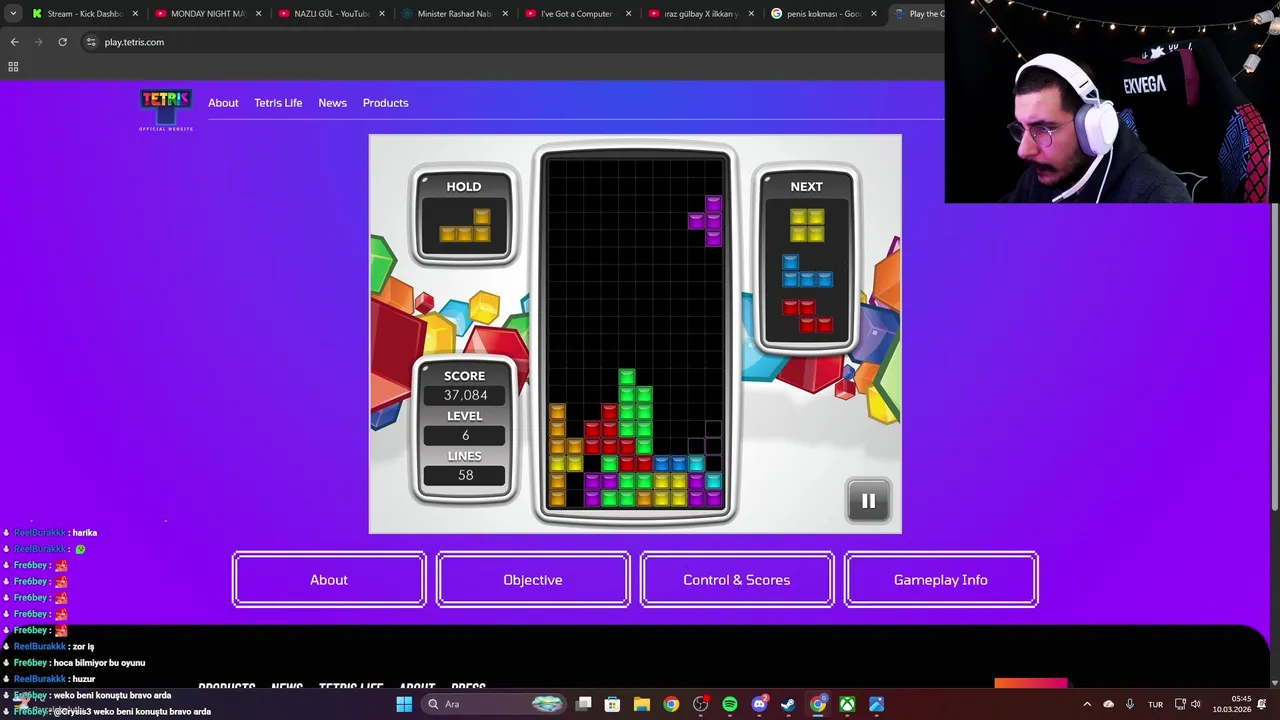Click the yellow square piece in NEXT queue
1280x720 pixels.
(x=806, y=225)
